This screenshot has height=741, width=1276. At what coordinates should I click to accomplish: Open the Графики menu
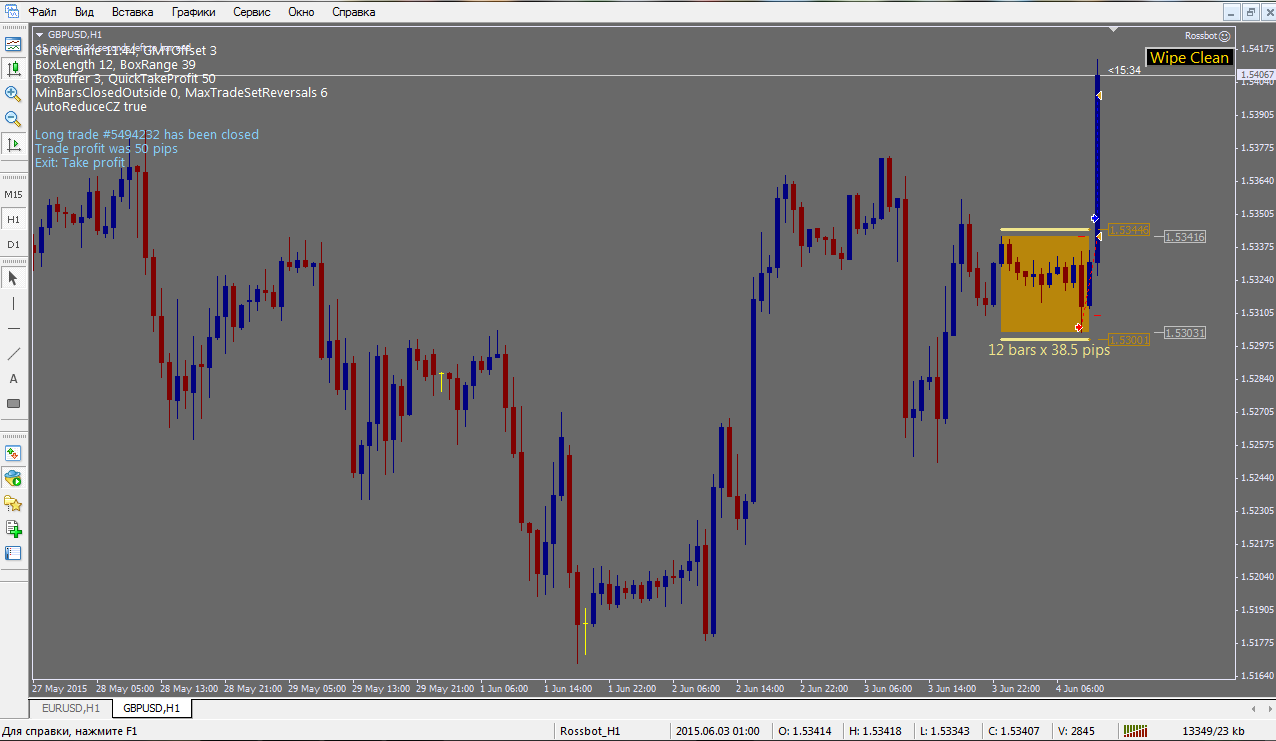192,12
